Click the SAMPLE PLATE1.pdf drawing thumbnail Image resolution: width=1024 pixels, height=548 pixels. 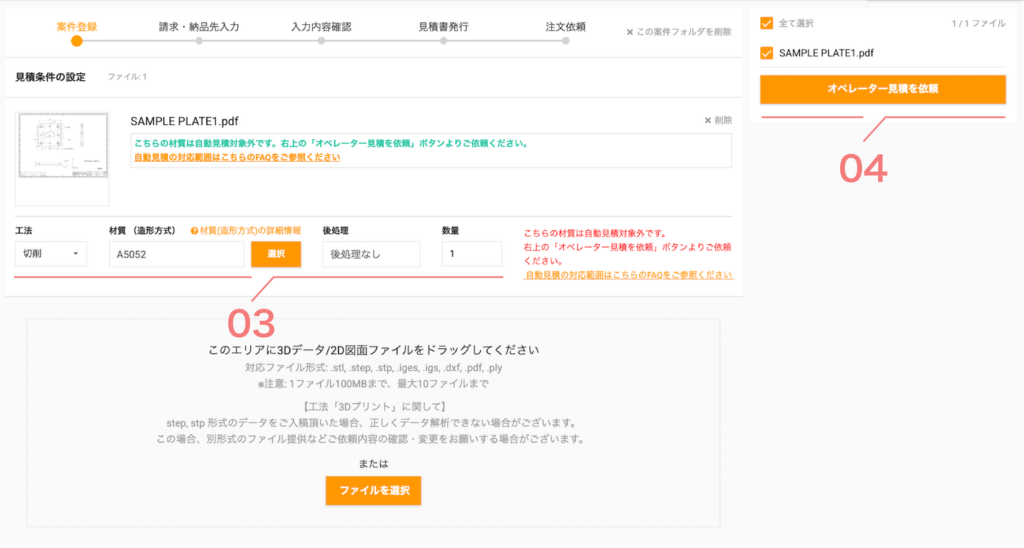[x=61, y=146]
